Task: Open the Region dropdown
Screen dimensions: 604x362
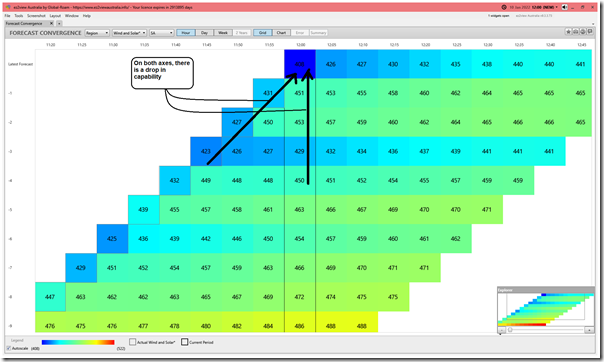Action: click(97, 33)
